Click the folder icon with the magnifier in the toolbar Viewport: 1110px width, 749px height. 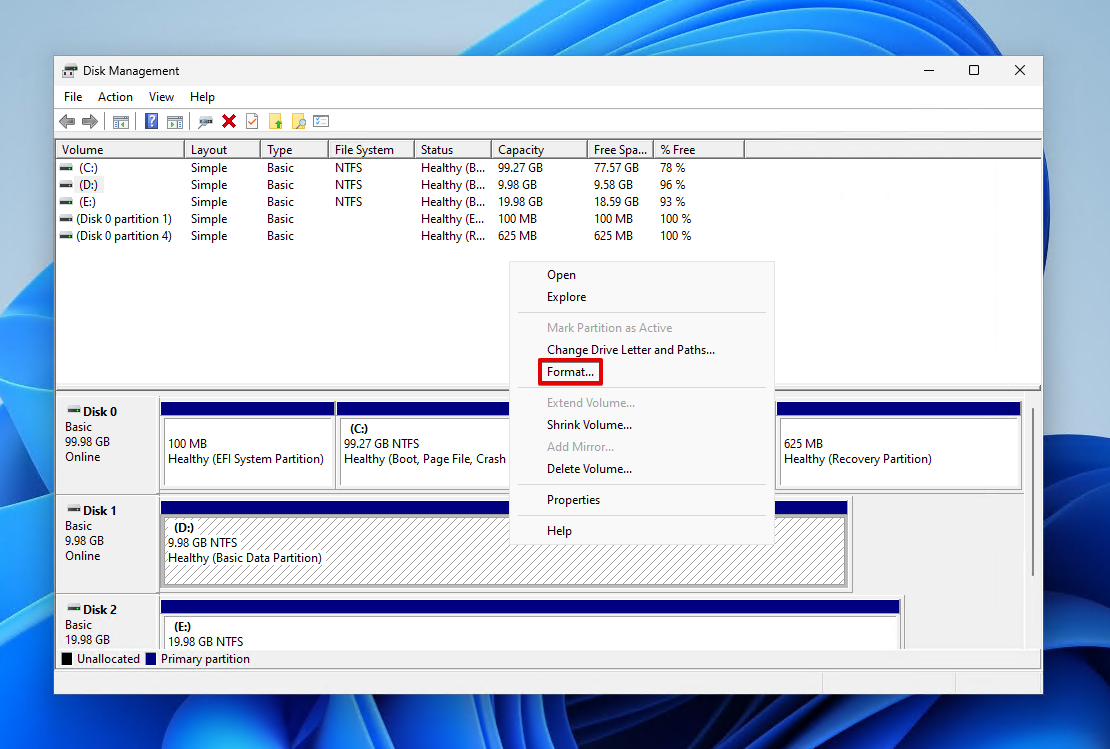(x=298, y=120)
